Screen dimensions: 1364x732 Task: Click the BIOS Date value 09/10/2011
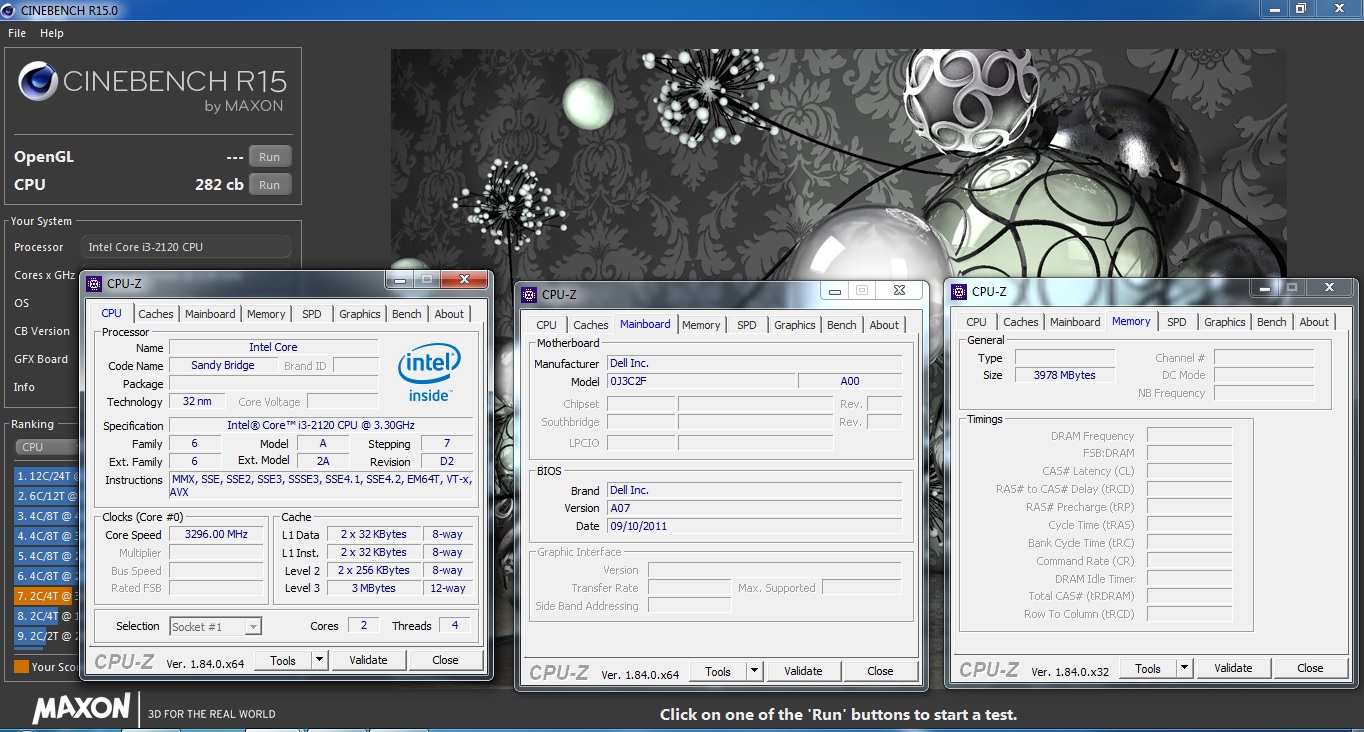tap(754, 526)
